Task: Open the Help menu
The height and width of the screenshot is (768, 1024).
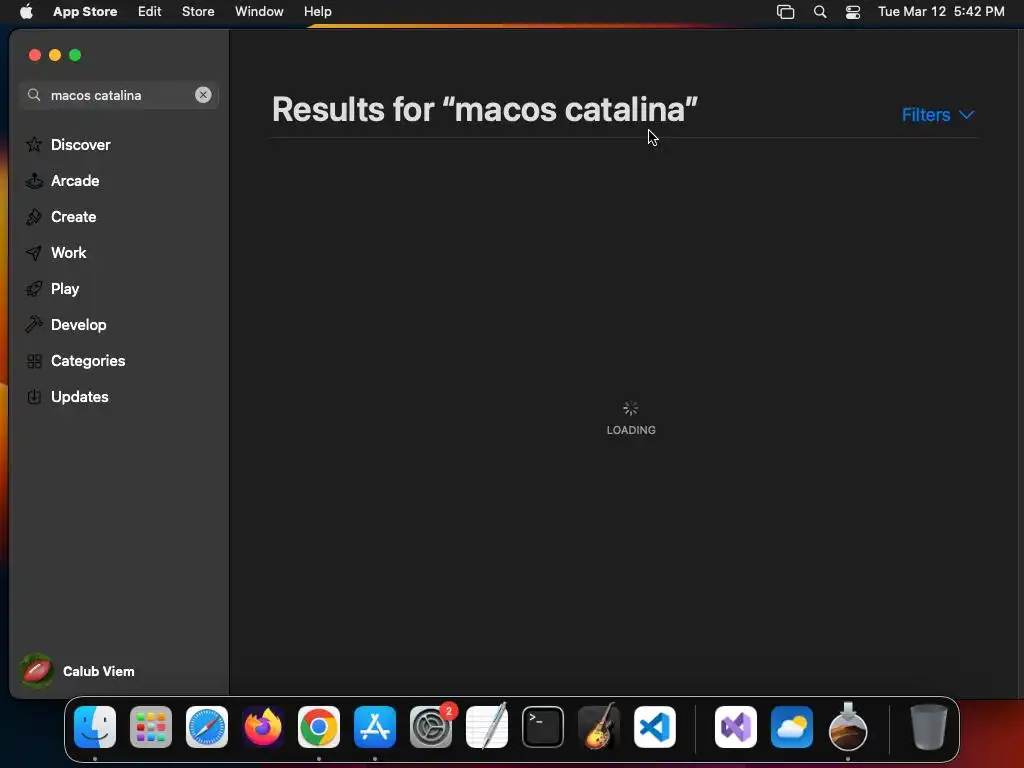Action: click(x=317, y=11)
